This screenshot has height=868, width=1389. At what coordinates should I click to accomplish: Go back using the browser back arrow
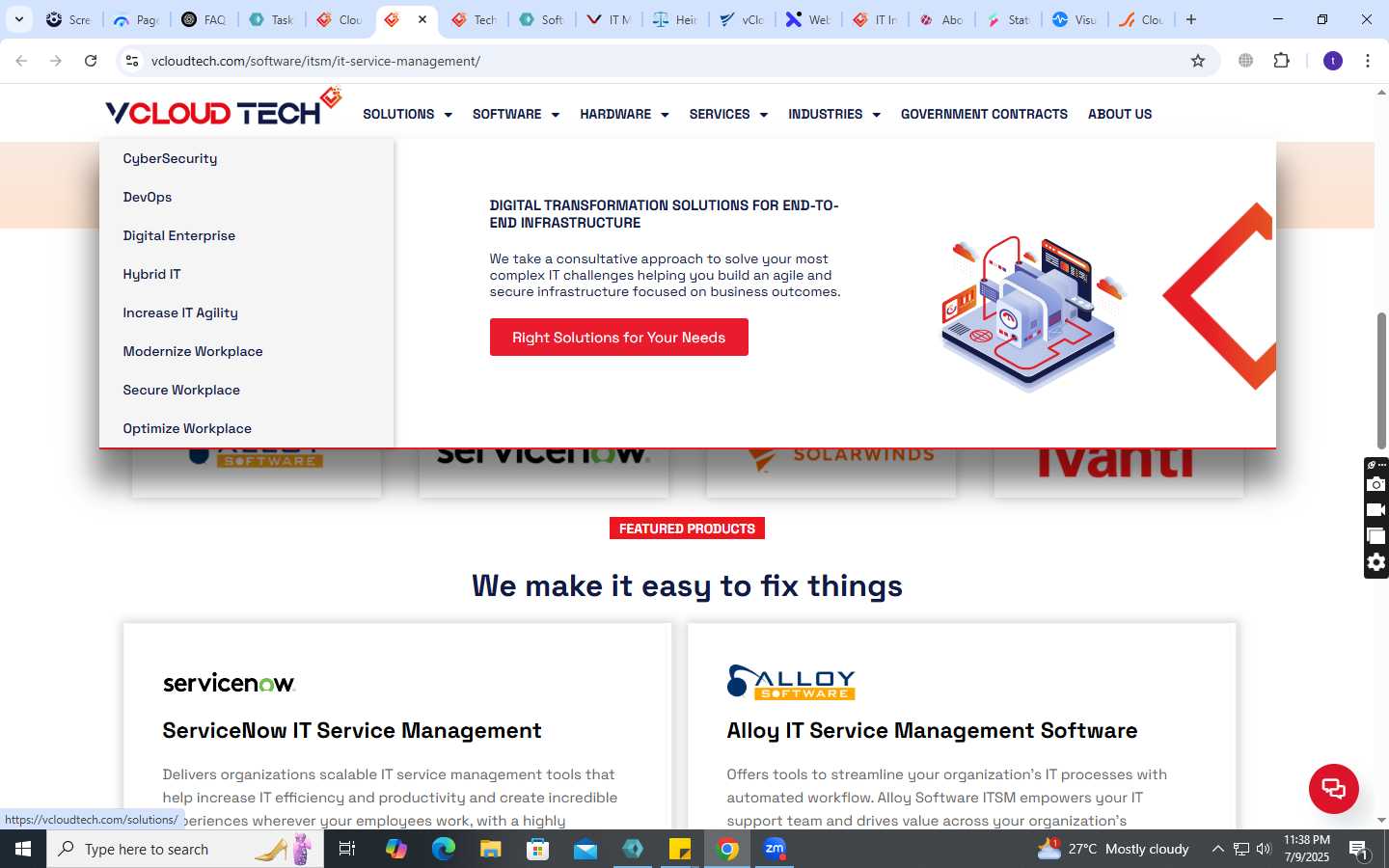coord(21,61)
